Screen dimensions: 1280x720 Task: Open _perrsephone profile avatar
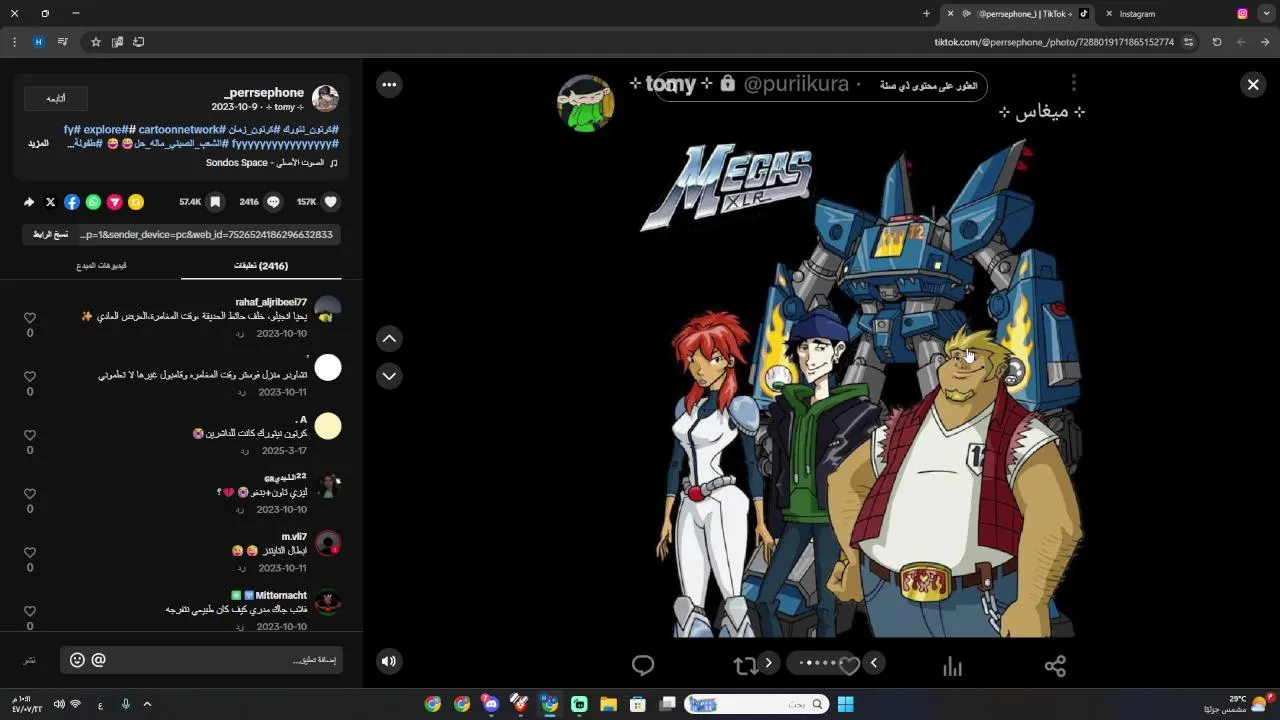pyautogui.click(x=325, y=98)
